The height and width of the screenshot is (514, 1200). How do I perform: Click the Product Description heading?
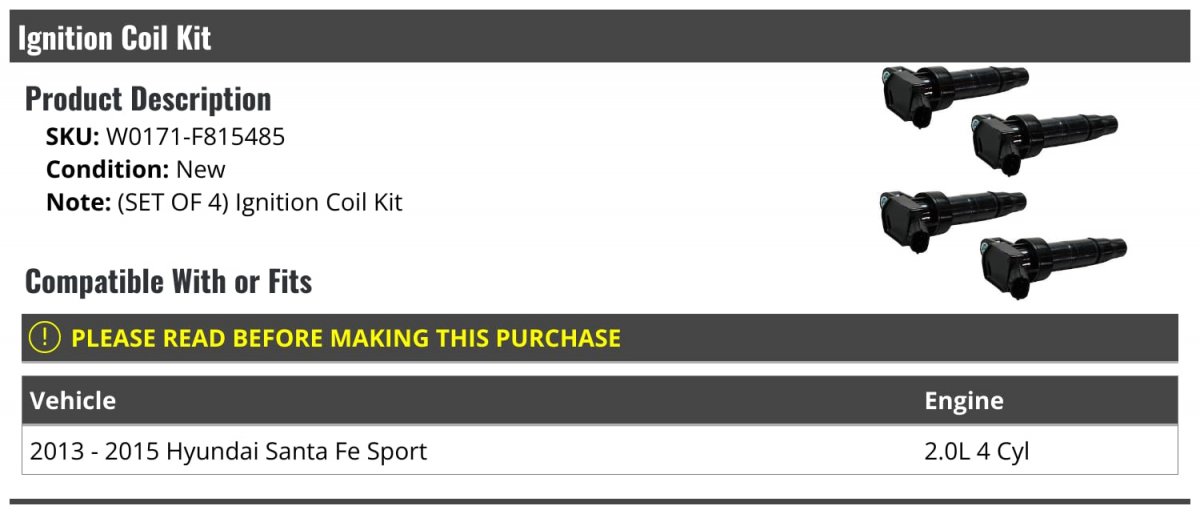(x=148, y=99)
